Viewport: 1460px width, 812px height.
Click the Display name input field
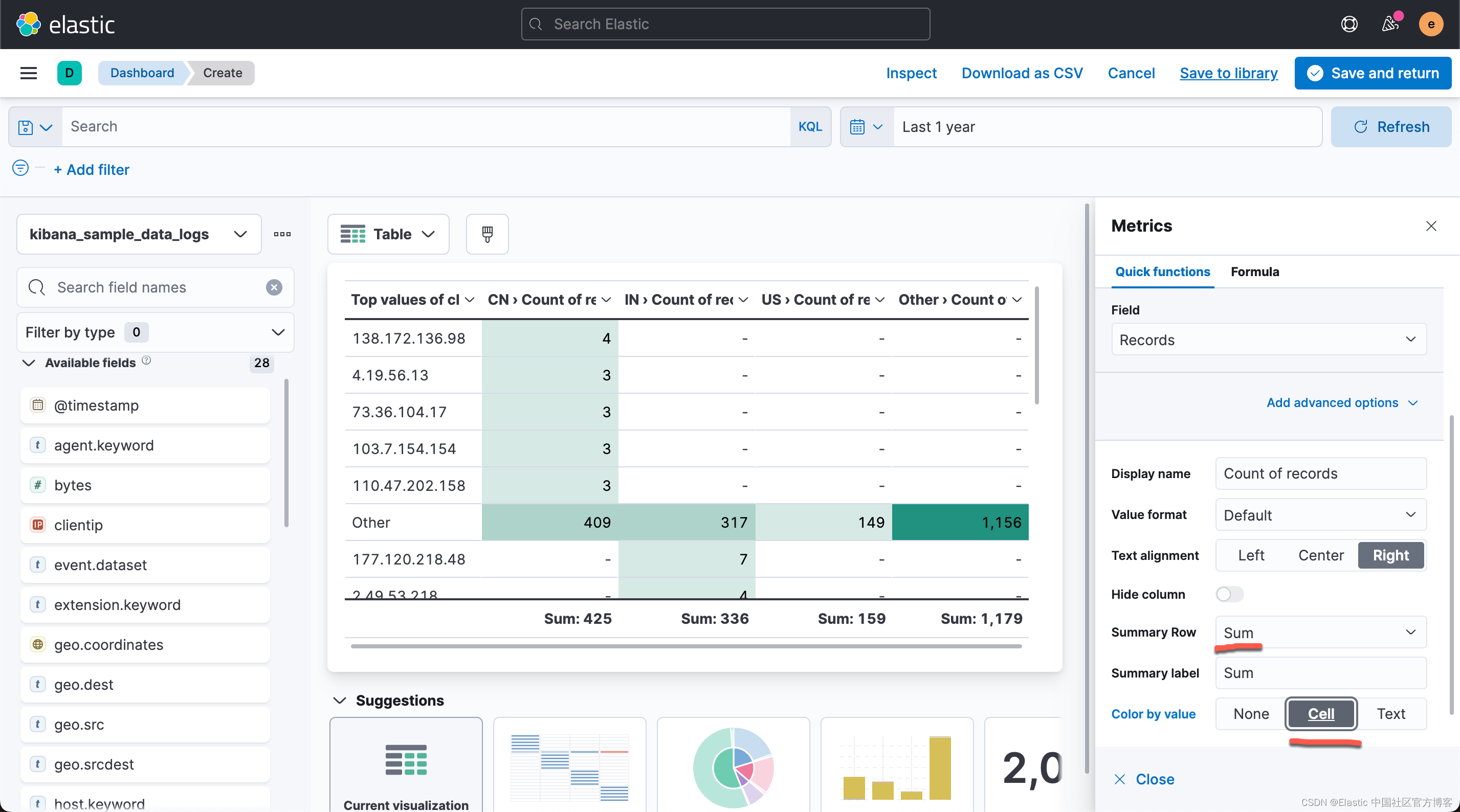click(1320, 473)
